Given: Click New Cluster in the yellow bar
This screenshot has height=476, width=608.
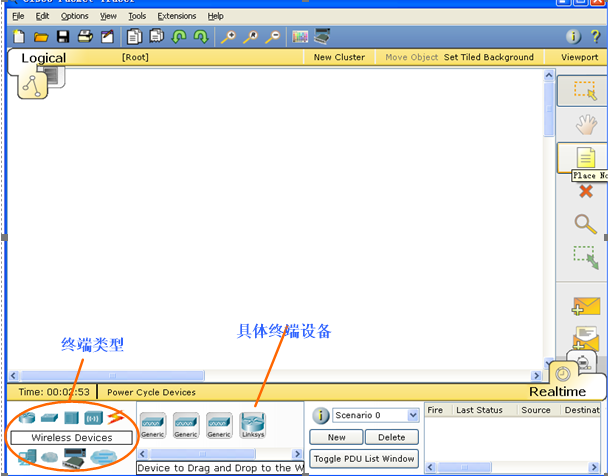Looking at the screenshot, I should (339, 57).
